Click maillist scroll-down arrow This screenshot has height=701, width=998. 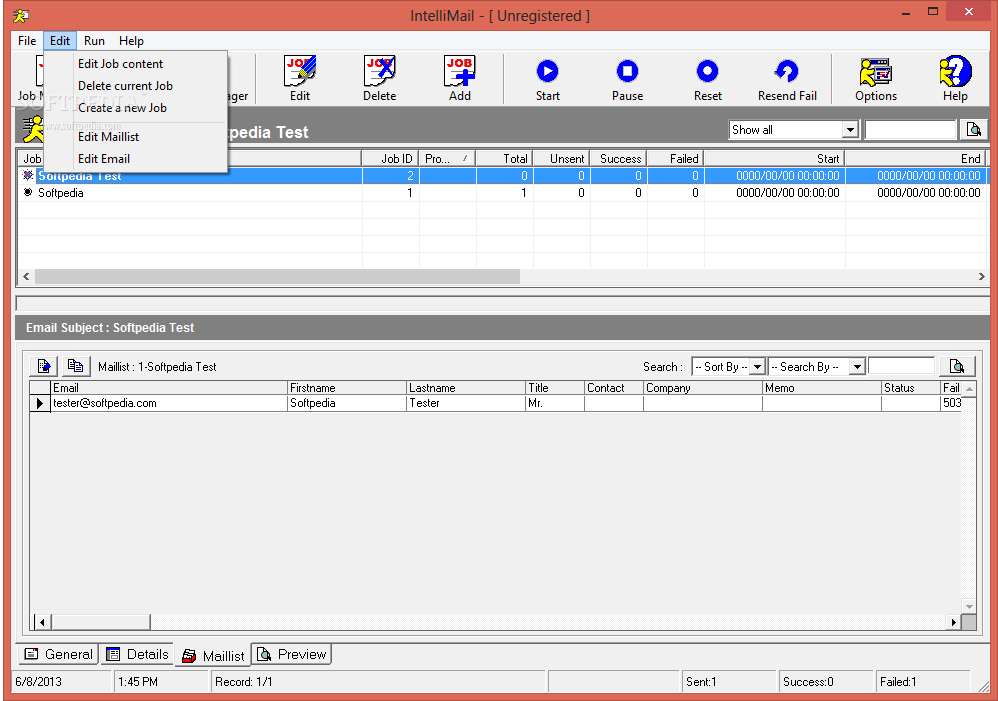pyautogui.click(x=969, y=606)
